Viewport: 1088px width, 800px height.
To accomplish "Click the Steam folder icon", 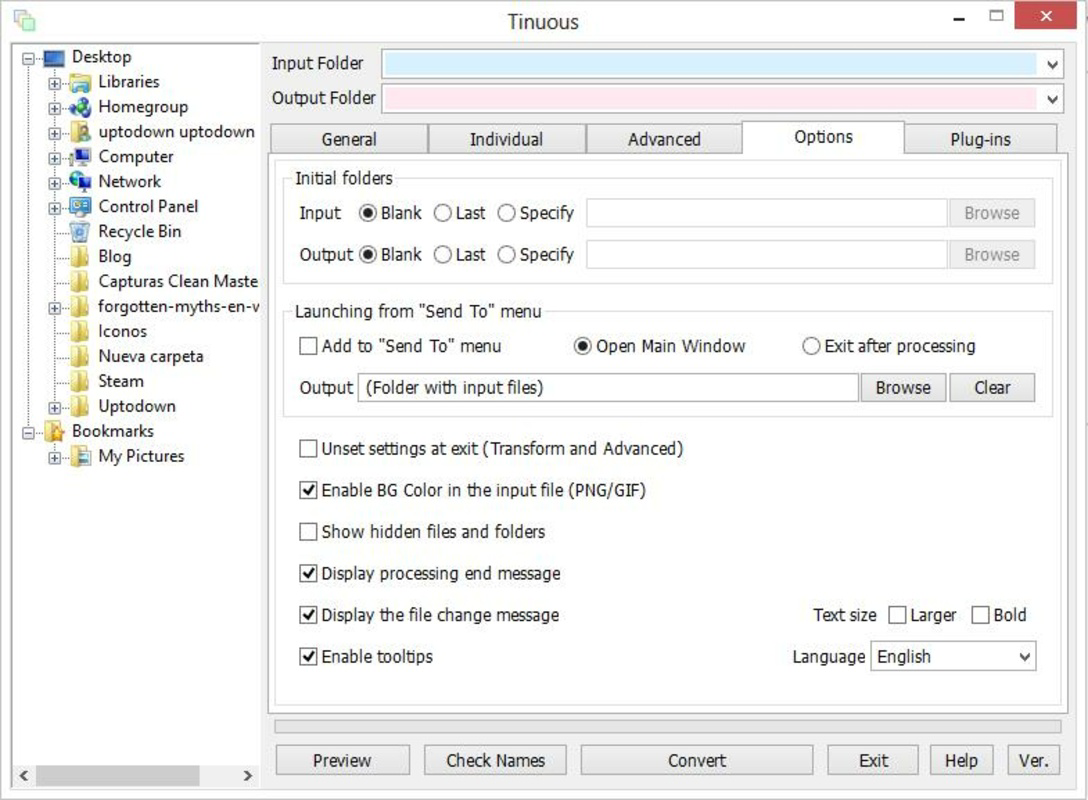I will [80, 382].
